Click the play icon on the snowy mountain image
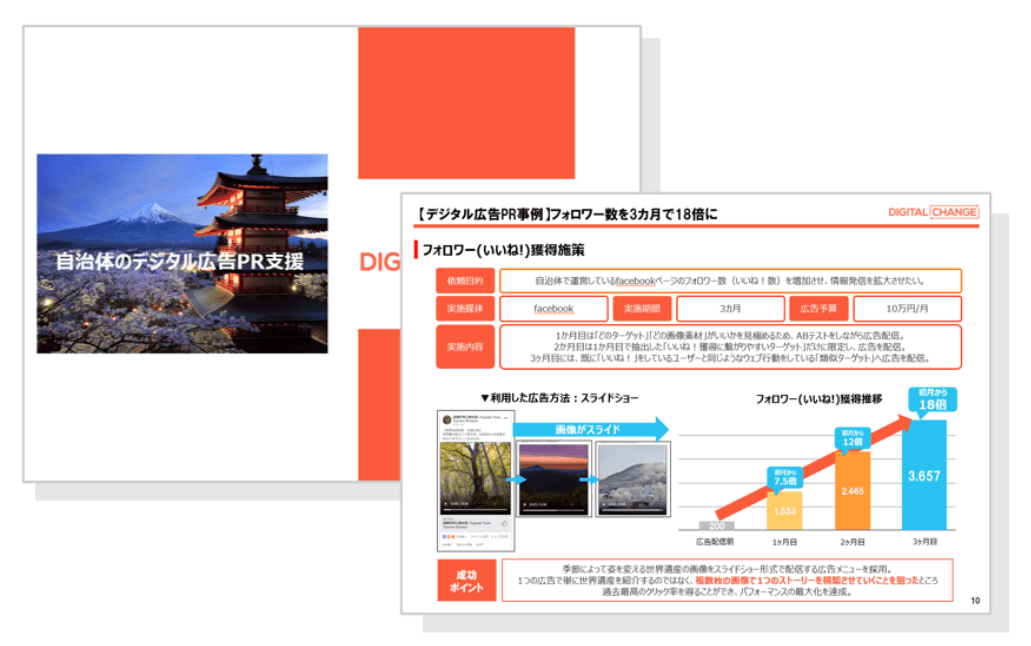This screenshot has width=1031, height=646. [x=603, y=504]
